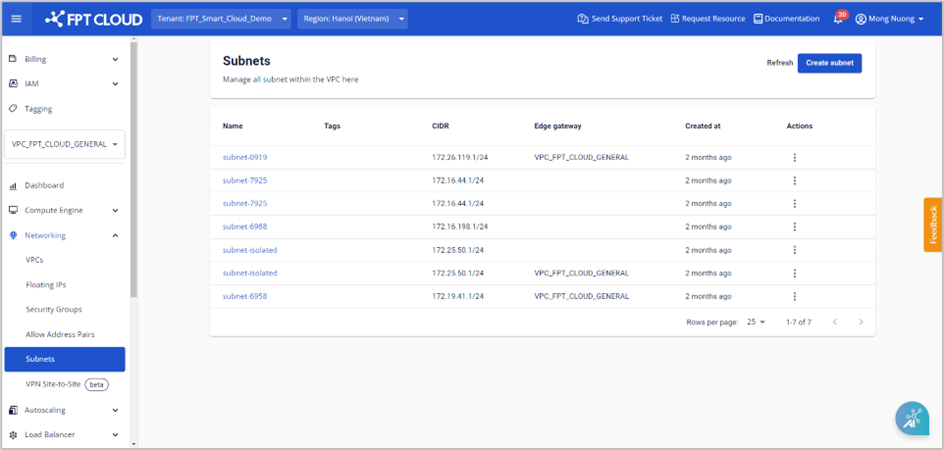Click the Create subnet button

coord(829,63)
